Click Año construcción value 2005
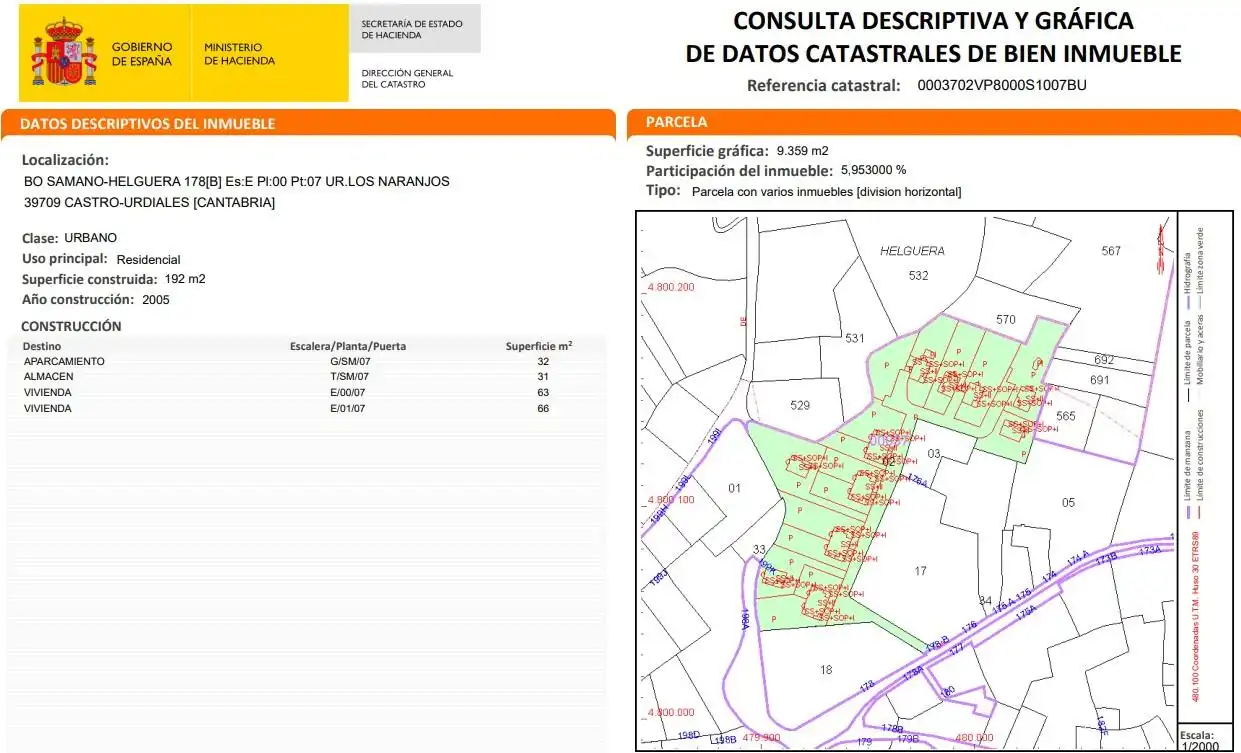 (156, 299)
